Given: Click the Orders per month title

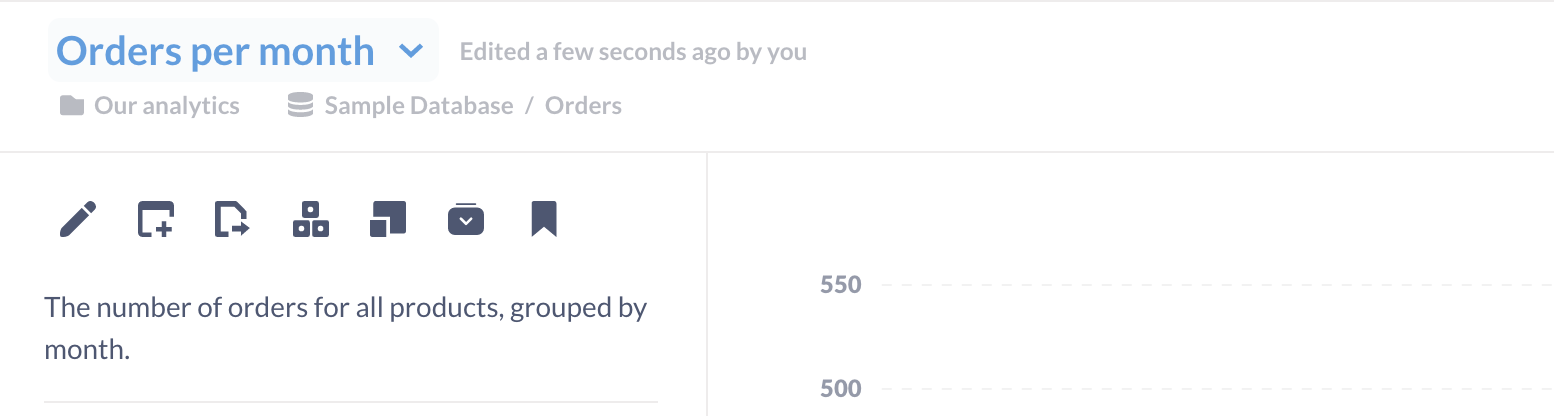Looking at the screenshot, I should click(215, 51).
